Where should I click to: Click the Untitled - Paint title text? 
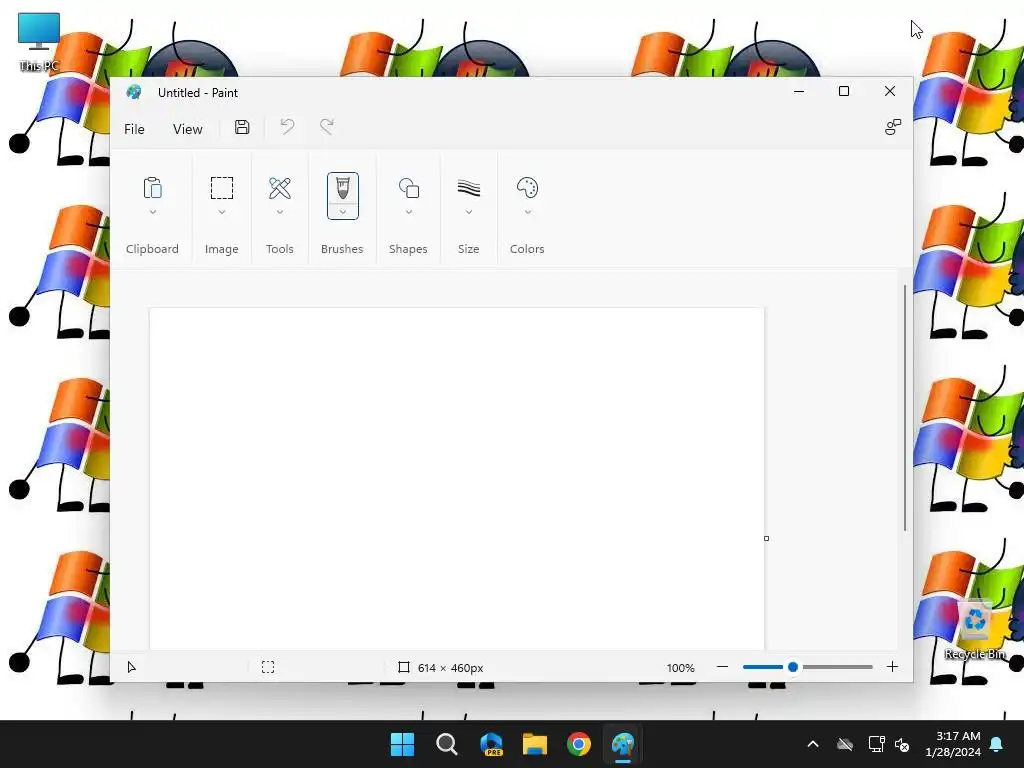pos(198,93)
